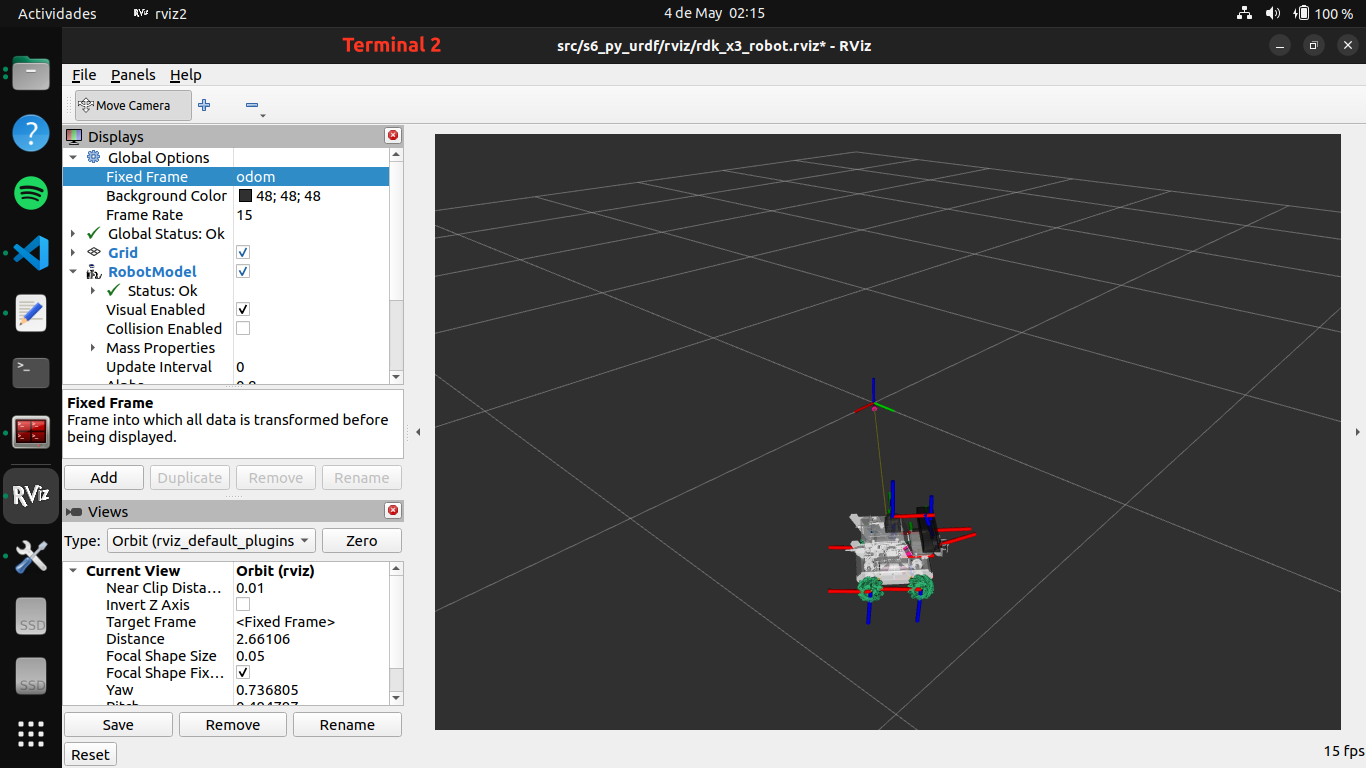
Task: Open Help from the Ubuntu dock
Action: [31, 132]
